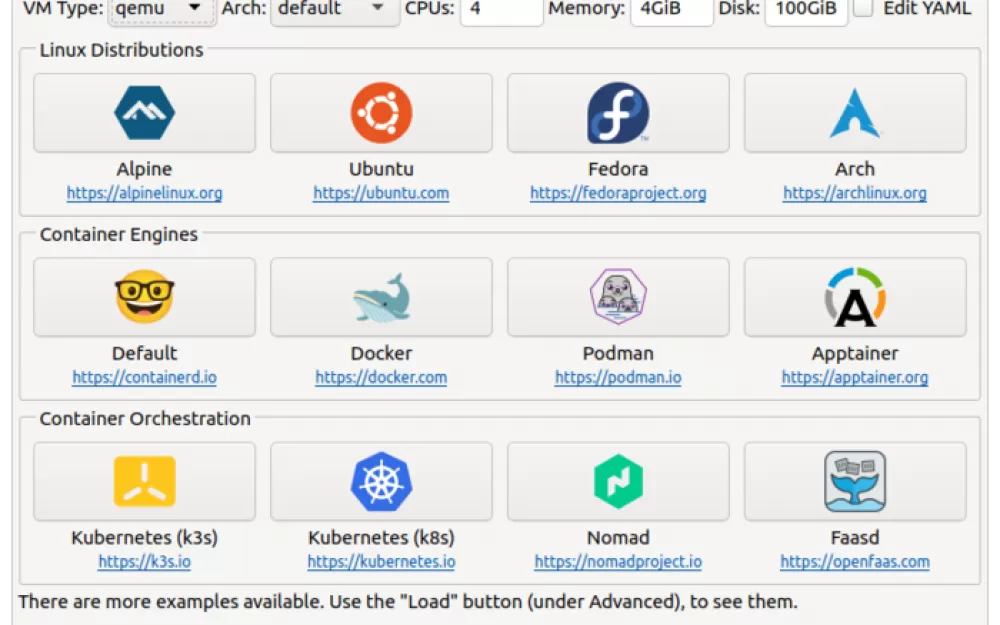
Task: Click the Alpine label text
Action: click(144, 168)
